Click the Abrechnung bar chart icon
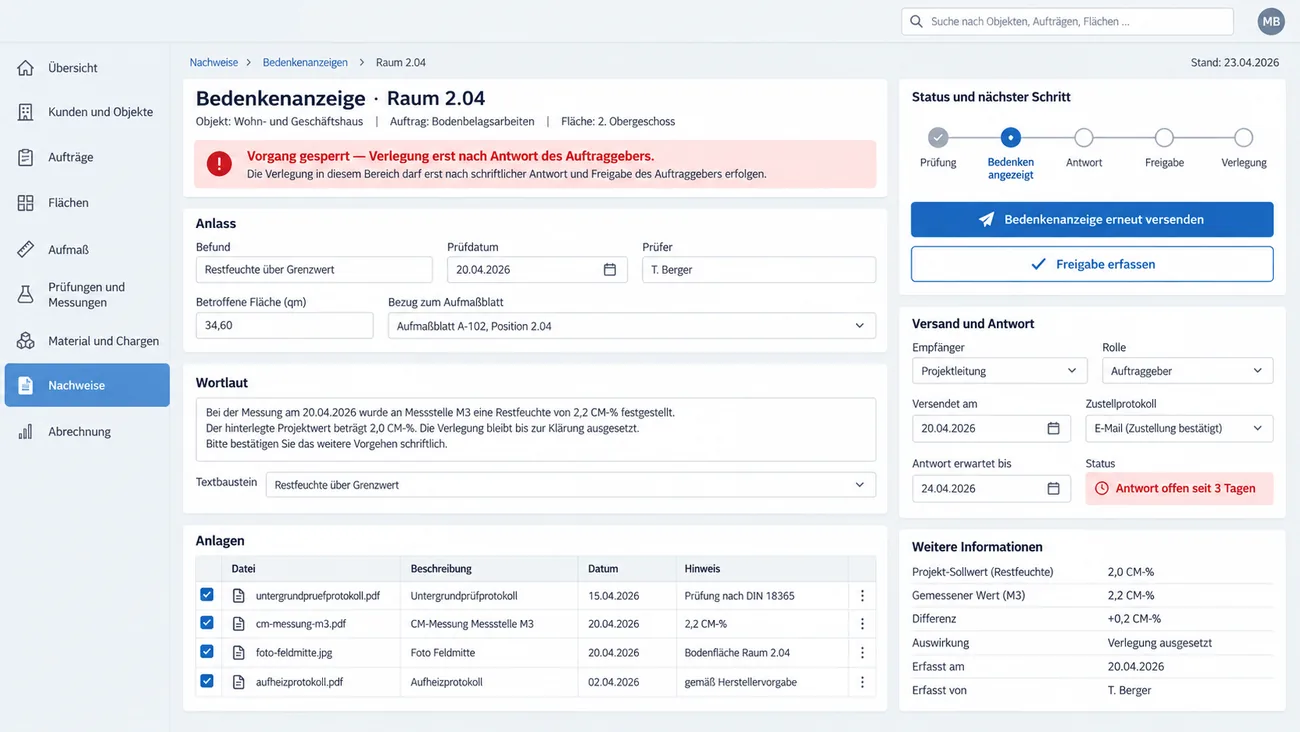The image size is (1300, 732). click(26, 432)
